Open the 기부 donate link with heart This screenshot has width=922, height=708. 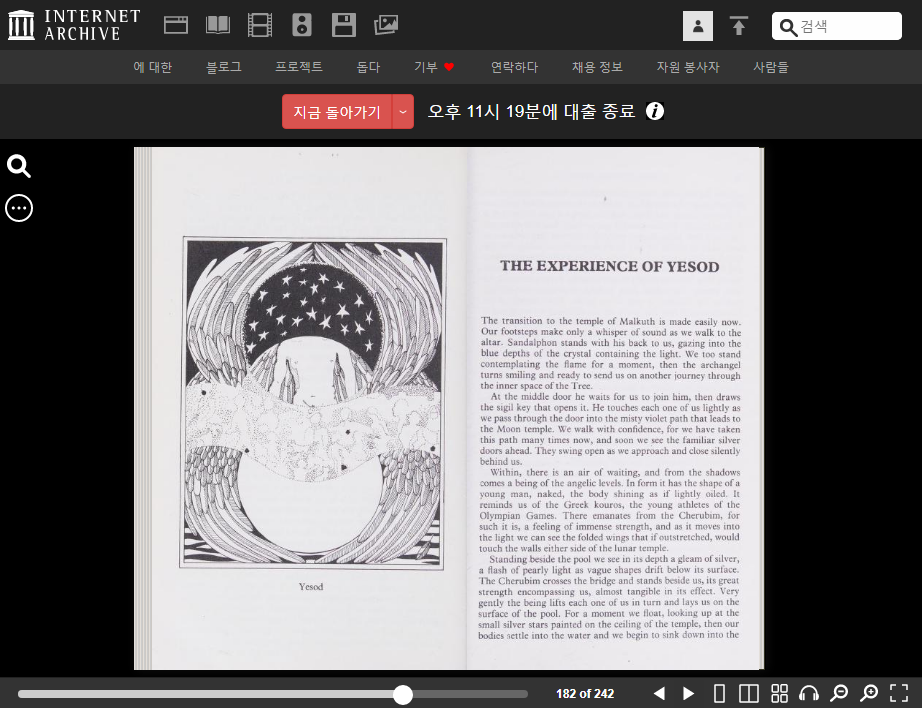(435, 67)
